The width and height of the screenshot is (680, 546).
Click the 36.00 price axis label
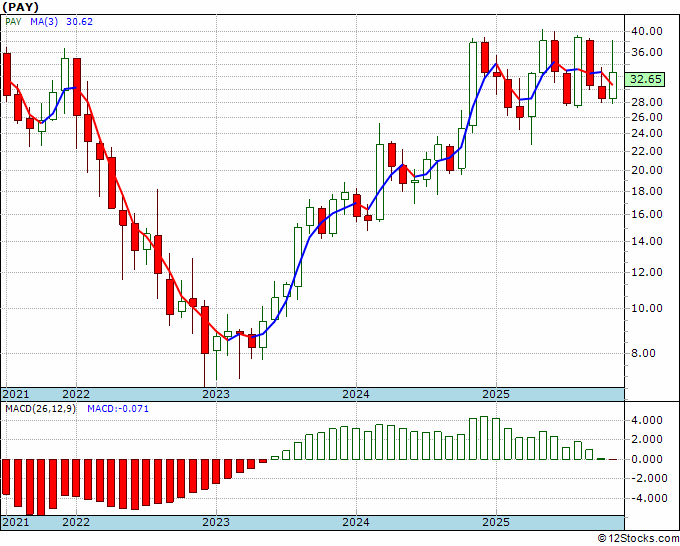646,52
